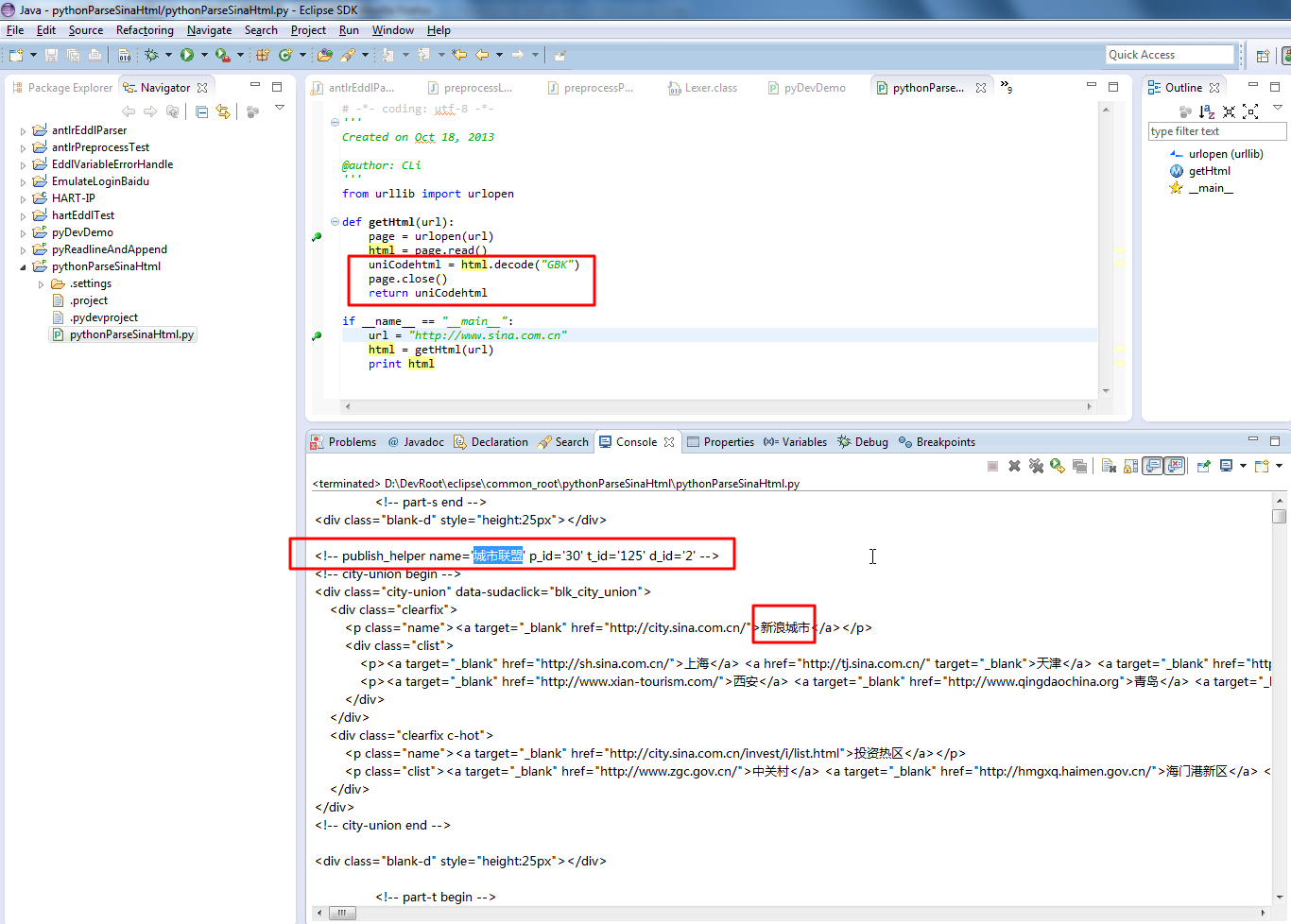Viewport: 1291px width, 924px height.
Task: Select pythonParseSinaHtml.py in Navigator
Action: (x=123, y=334)
